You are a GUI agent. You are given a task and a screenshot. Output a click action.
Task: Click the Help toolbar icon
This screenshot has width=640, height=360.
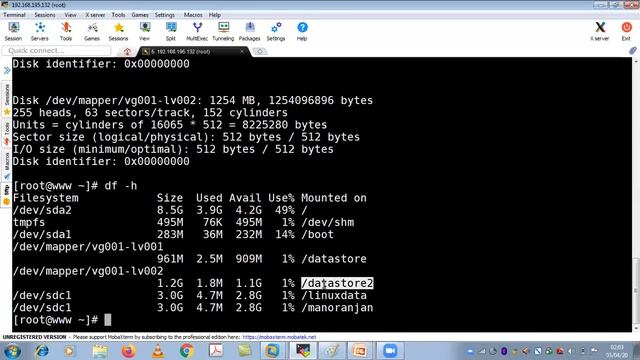[302, 31]
